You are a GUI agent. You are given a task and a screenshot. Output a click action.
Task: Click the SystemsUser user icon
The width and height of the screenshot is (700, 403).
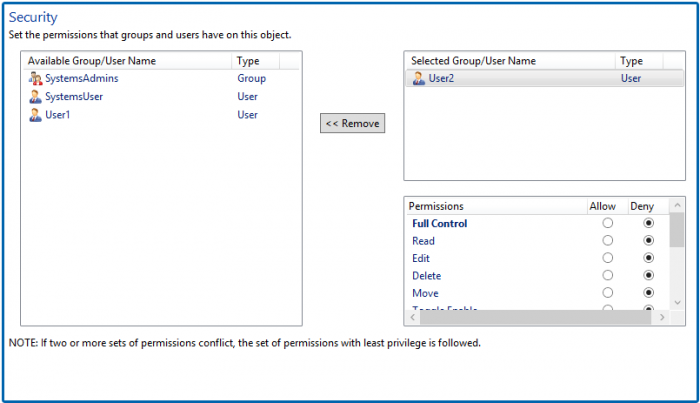[x=36, y=96]
